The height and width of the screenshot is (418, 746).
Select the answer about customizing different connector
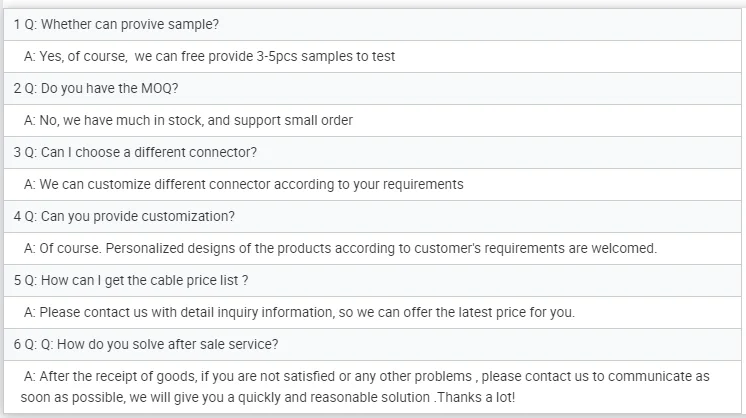[x=243, y=184]
